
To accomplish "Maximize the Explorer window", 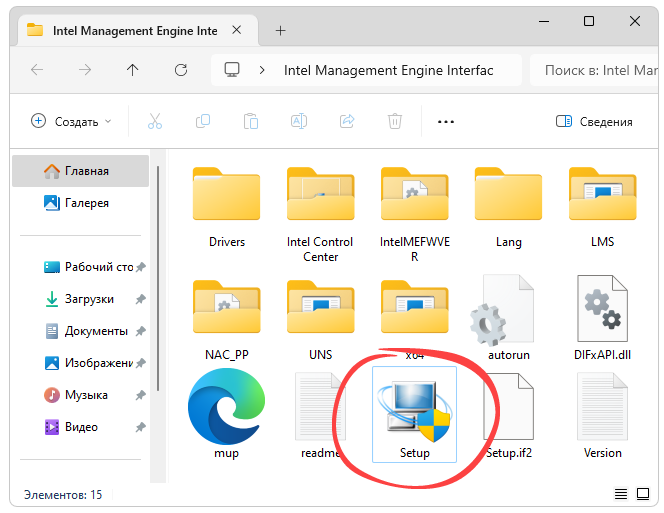I will click(x=589, y=21).
